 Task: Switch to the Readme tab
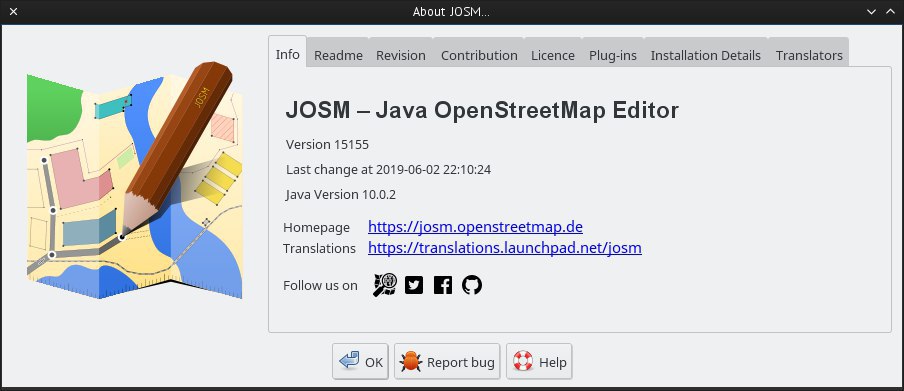point(338,55)
